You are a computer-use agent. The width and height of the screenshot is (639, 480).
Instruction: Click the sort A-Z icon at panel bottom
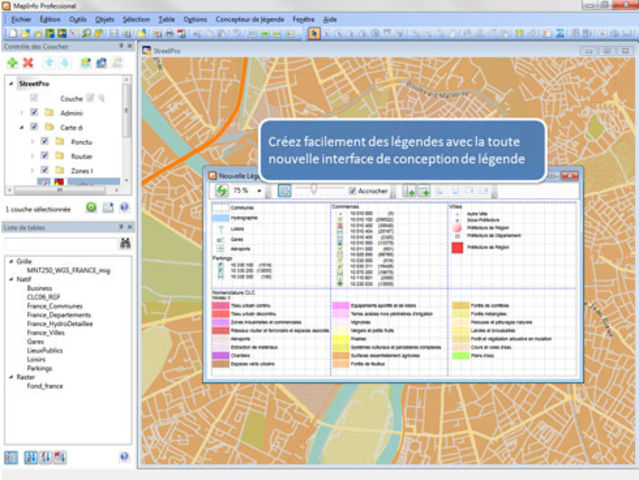tap(31, 458)
